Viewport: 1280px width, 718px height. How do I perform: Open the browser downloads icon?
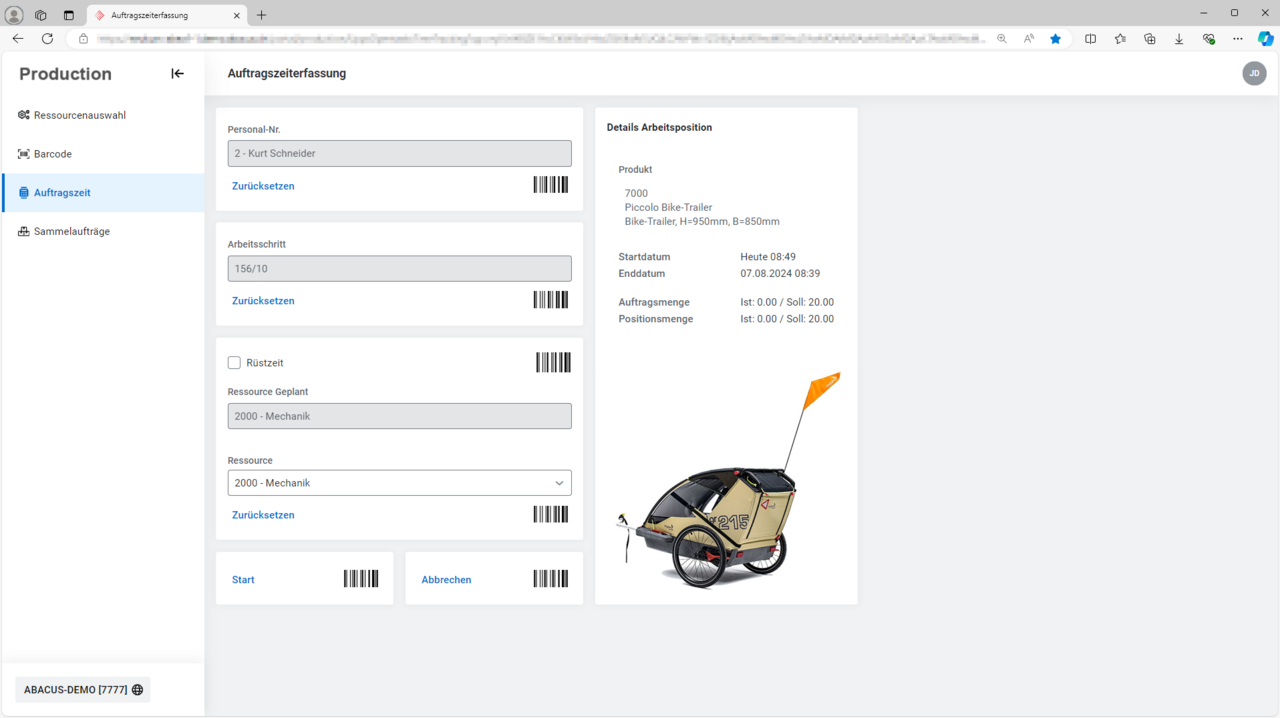click(x=1179, y=39)
